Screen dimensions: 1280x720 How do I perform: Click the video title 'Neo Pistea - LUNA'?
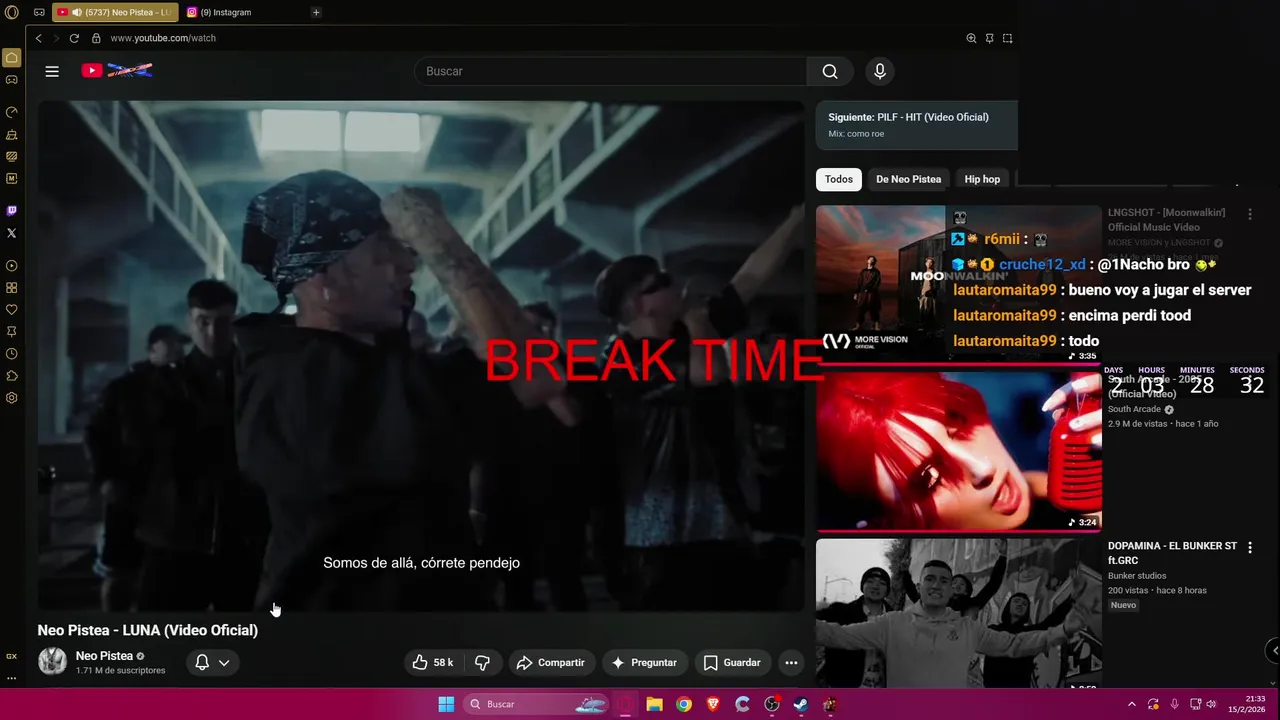(x=148, y=630)
